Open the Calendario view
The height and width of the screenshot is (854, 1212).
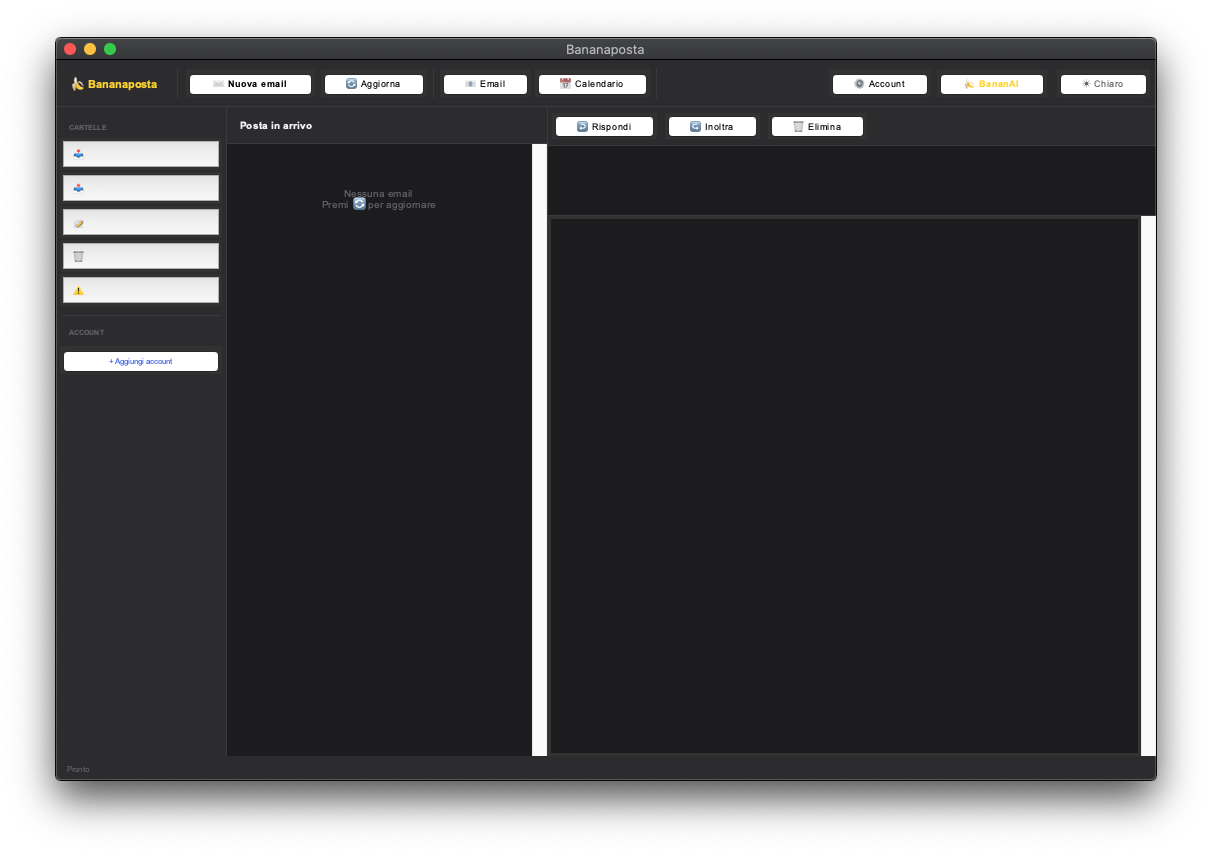tap(592, 84)
